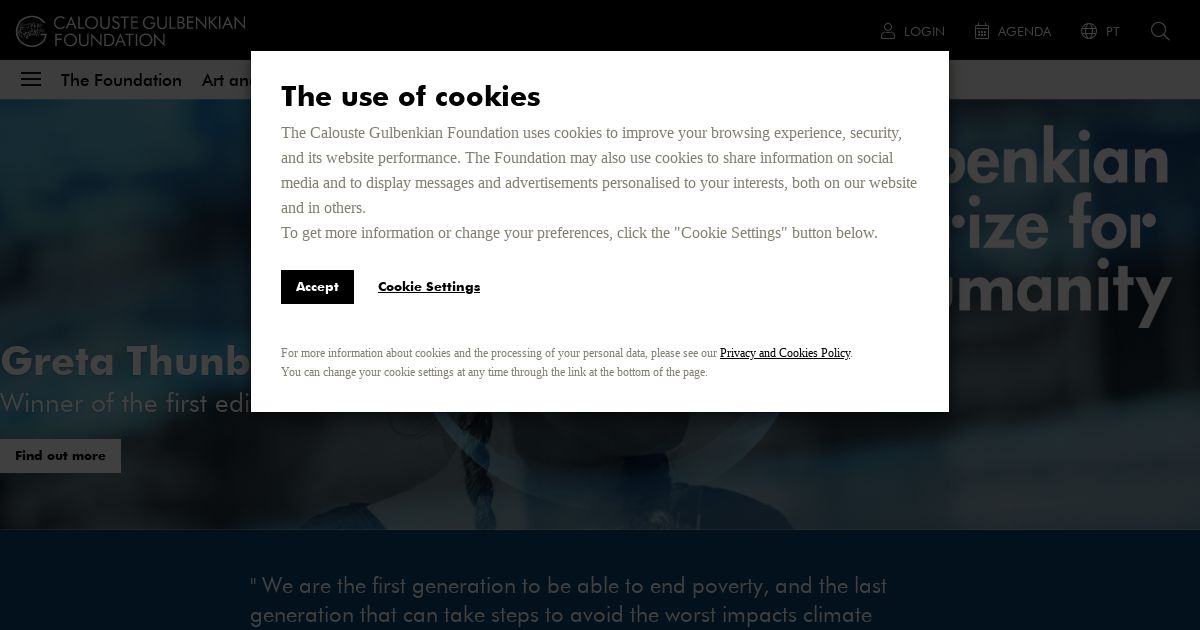The width and height of the screenshot is (1200, 630).
Task: Switch language to PT
Action: pyautogui.click(x=1113, y=32)
